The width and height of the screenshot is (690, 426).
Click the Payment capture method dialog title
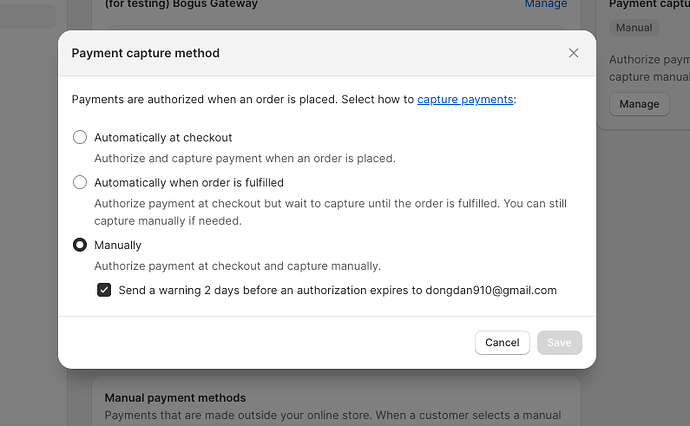(x=146, y=53)
